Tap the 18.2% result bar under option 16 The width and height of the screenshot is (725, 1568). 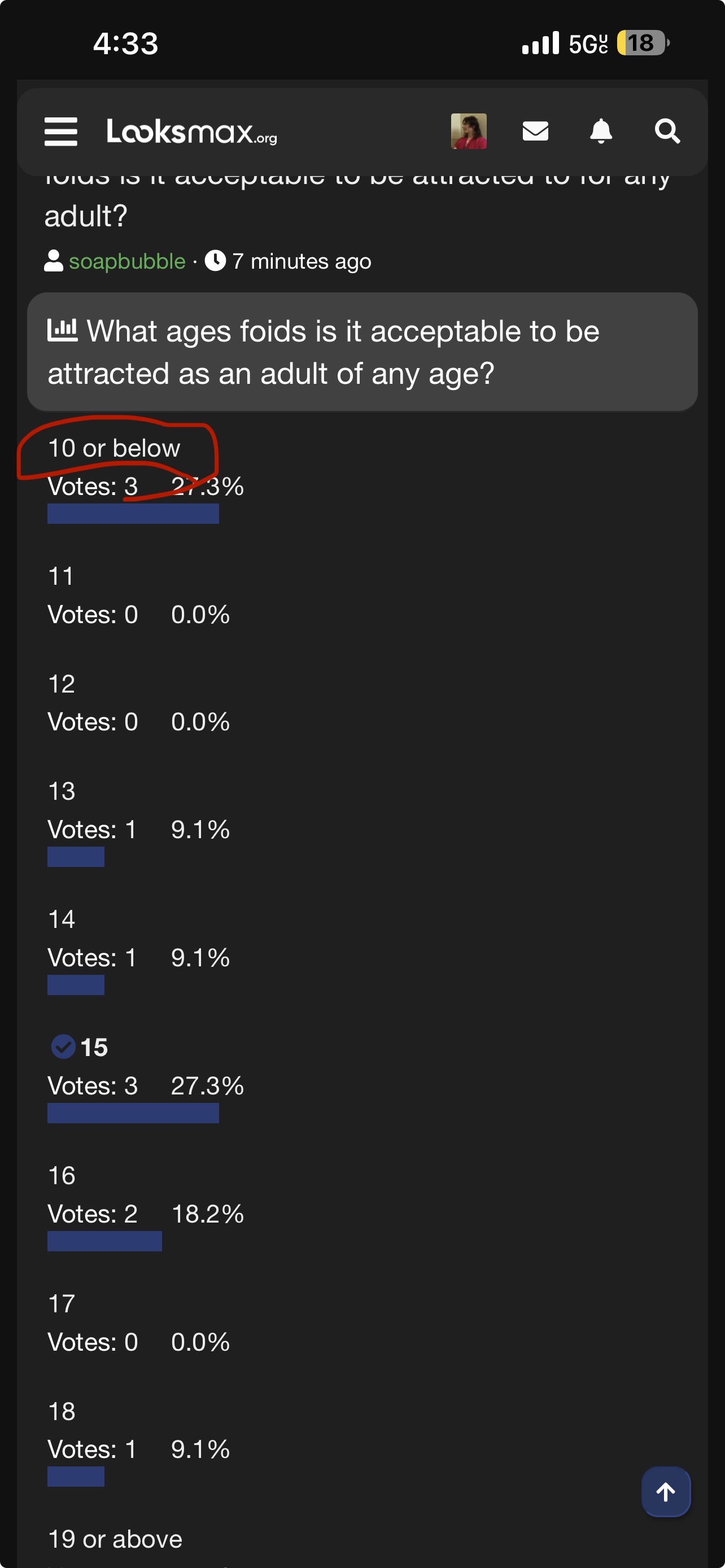click(x=104, y=1241)
